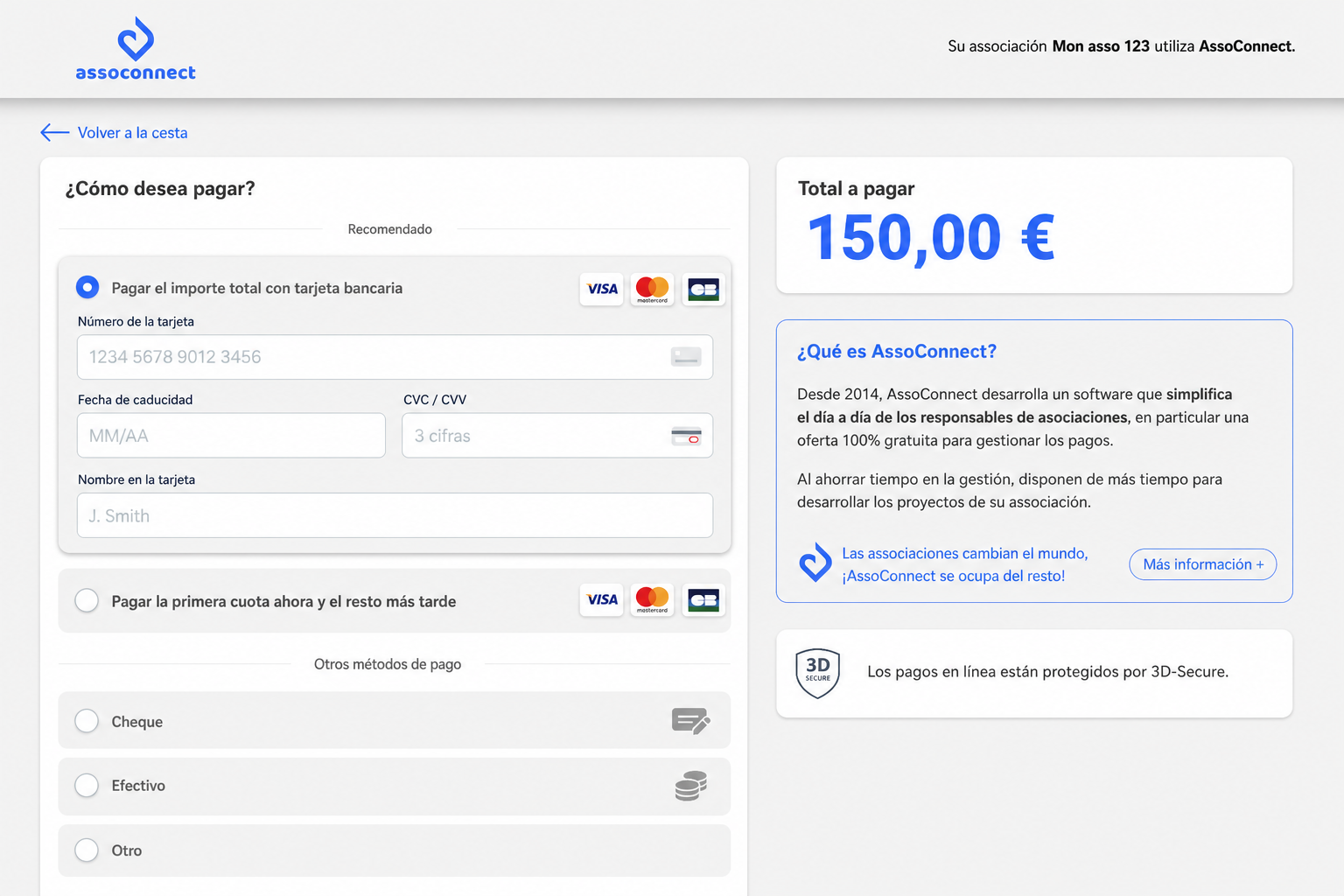This screenshot has height=896, width=1344.
Task: Click the cheque icon in the Cheque row
Action: [690, 721]
